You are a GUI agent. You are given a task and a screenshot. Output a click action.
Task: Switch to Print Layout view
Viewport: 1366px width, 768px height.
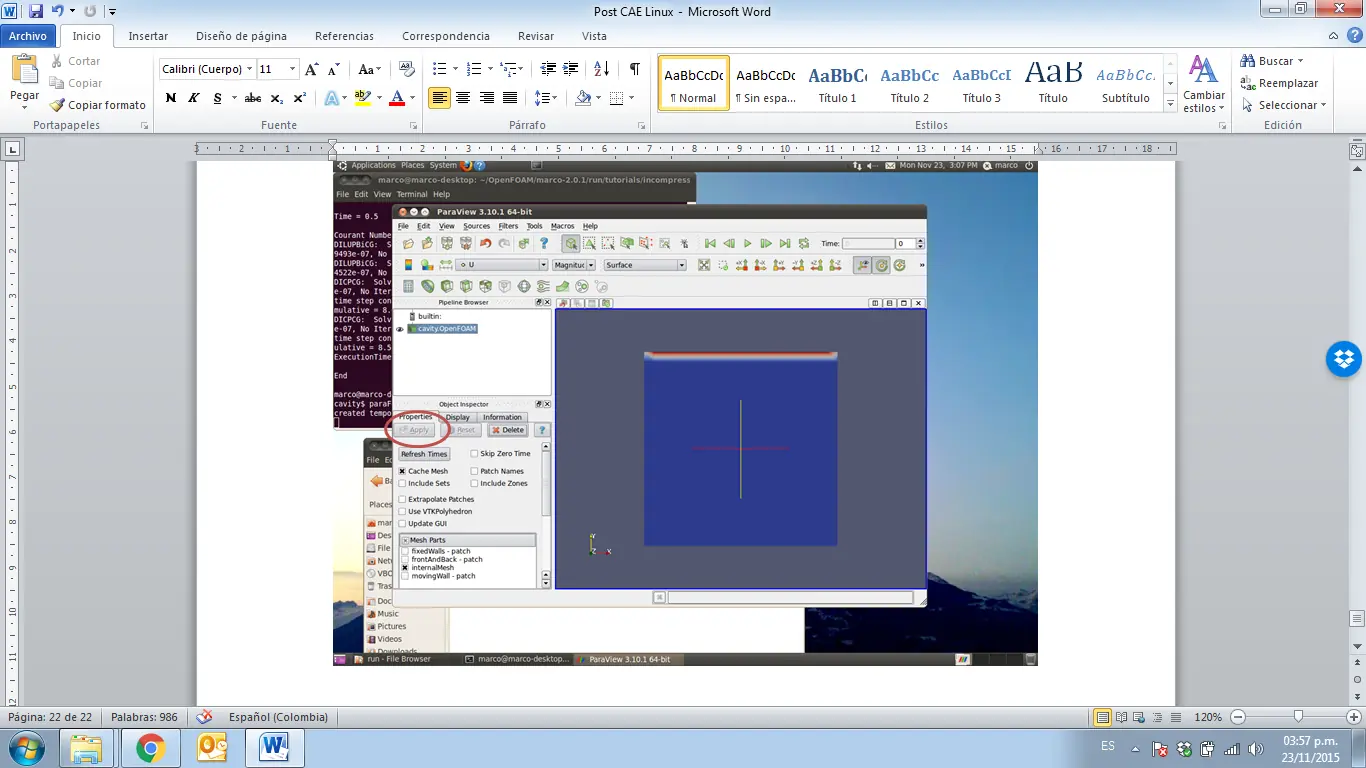point(1102,717)
